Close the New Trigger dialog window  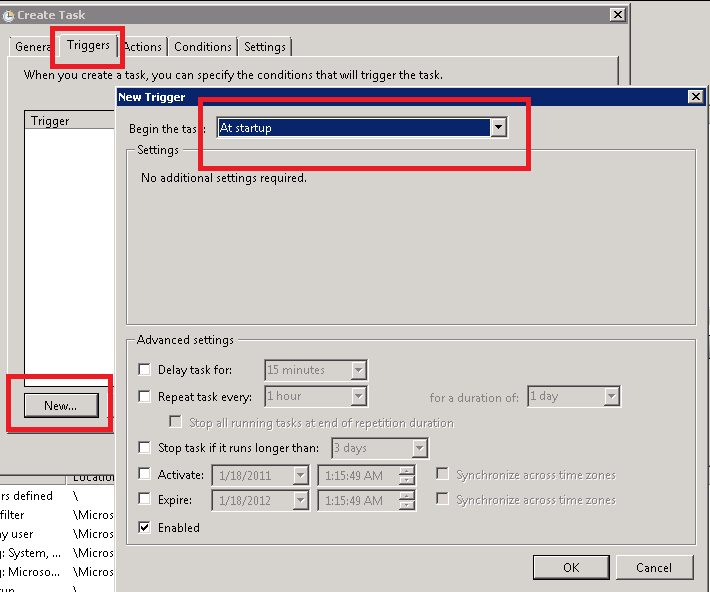(x=696, y=97)
